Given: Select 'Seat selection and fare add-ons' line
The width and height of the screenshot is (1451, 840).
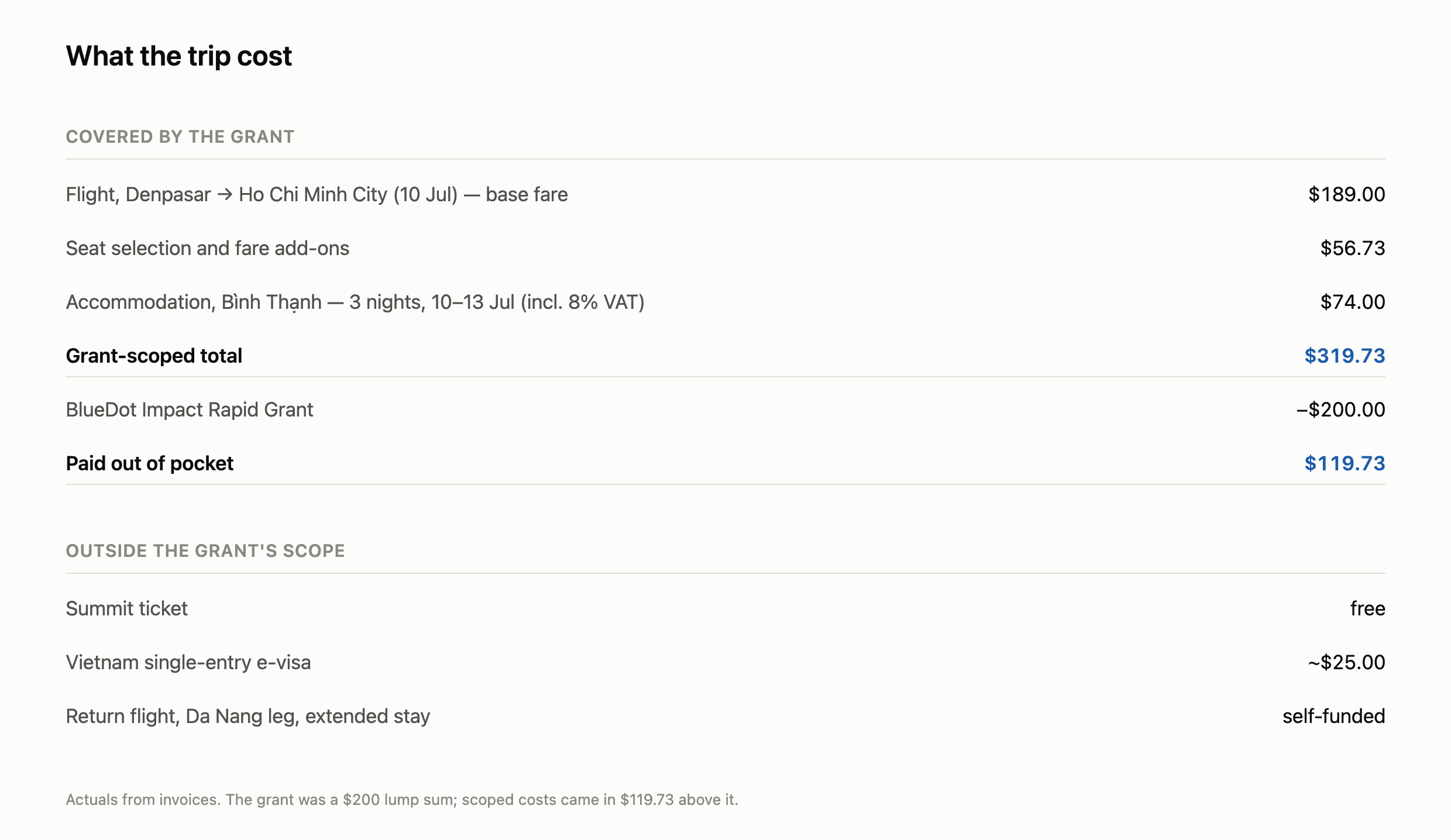Looking at the screenshot, I should [x=208, y=248].
